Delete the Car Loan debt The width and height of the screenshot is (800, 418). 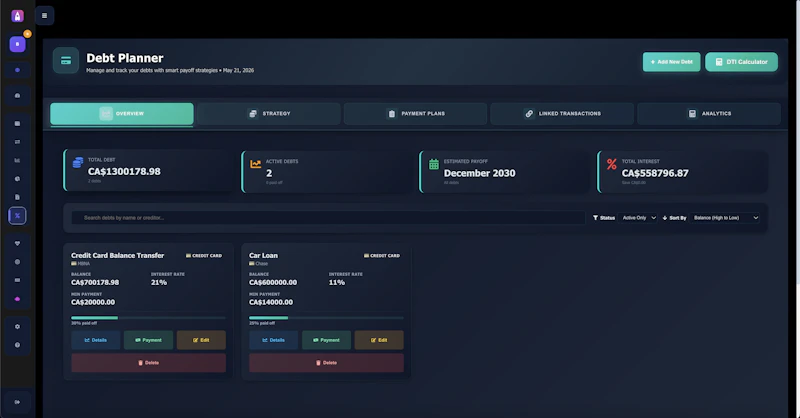pos(327,363)
